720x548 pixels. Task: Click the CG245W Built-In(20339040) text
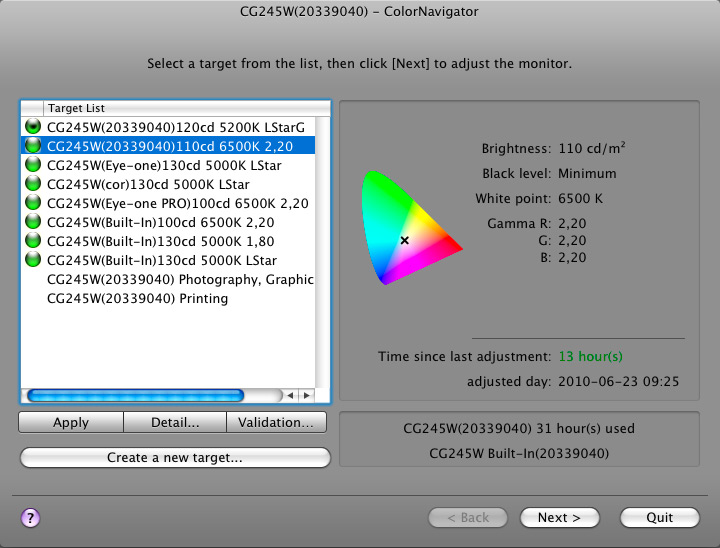point(519,453)
